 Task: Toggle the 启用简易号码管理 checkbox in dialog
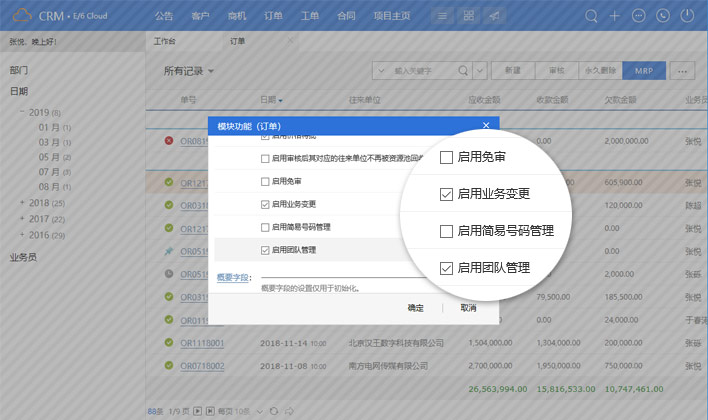(265, 227)
